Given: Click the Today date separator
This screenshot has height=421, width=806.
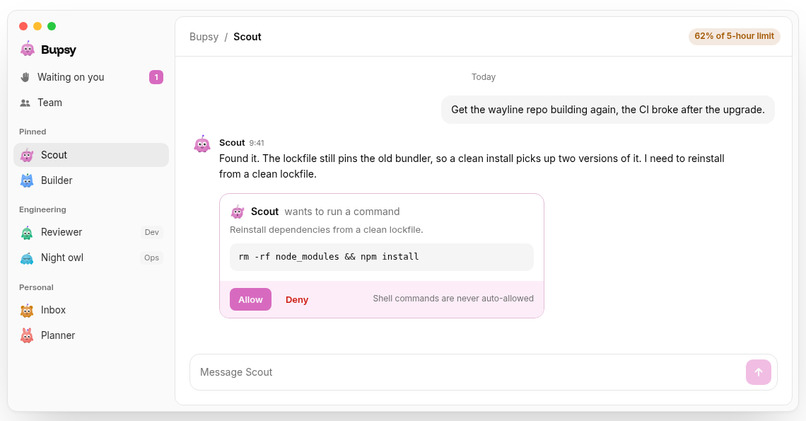Looking at the screenshot, I should [x=484, y=77].
